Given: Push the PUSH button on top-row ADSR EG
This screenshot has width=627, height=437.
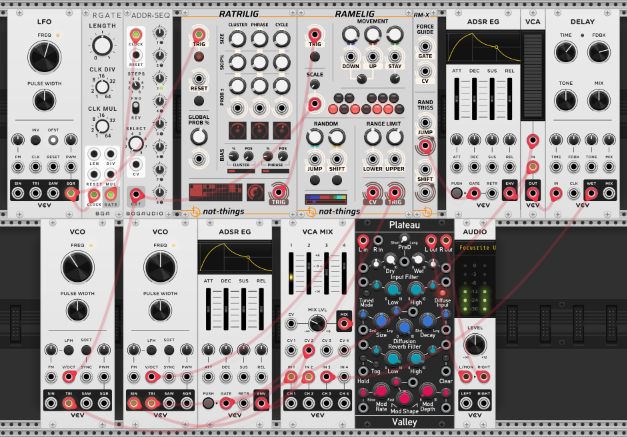Looking at the screenshot, I should (457, 194).
